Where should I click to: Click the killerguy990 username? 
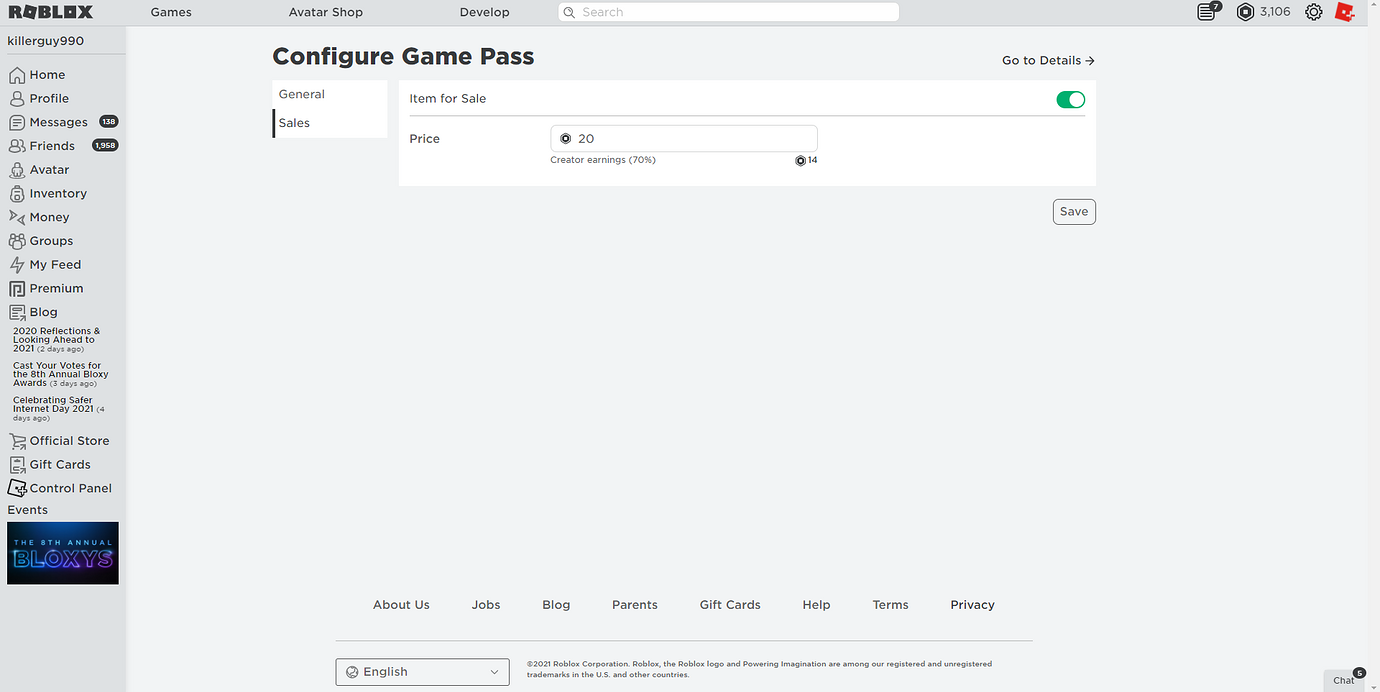46,41
